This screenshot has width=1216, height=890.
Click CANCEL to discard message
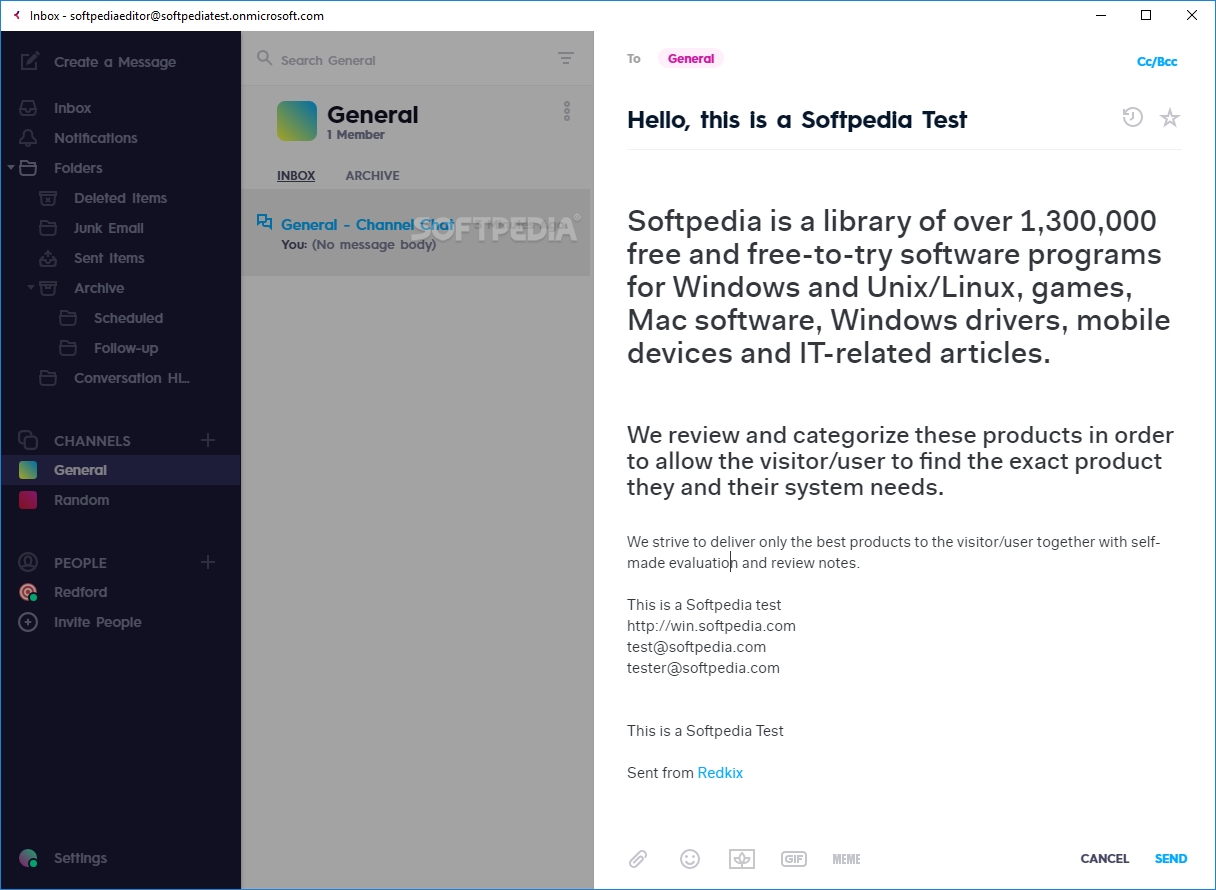1105,859
